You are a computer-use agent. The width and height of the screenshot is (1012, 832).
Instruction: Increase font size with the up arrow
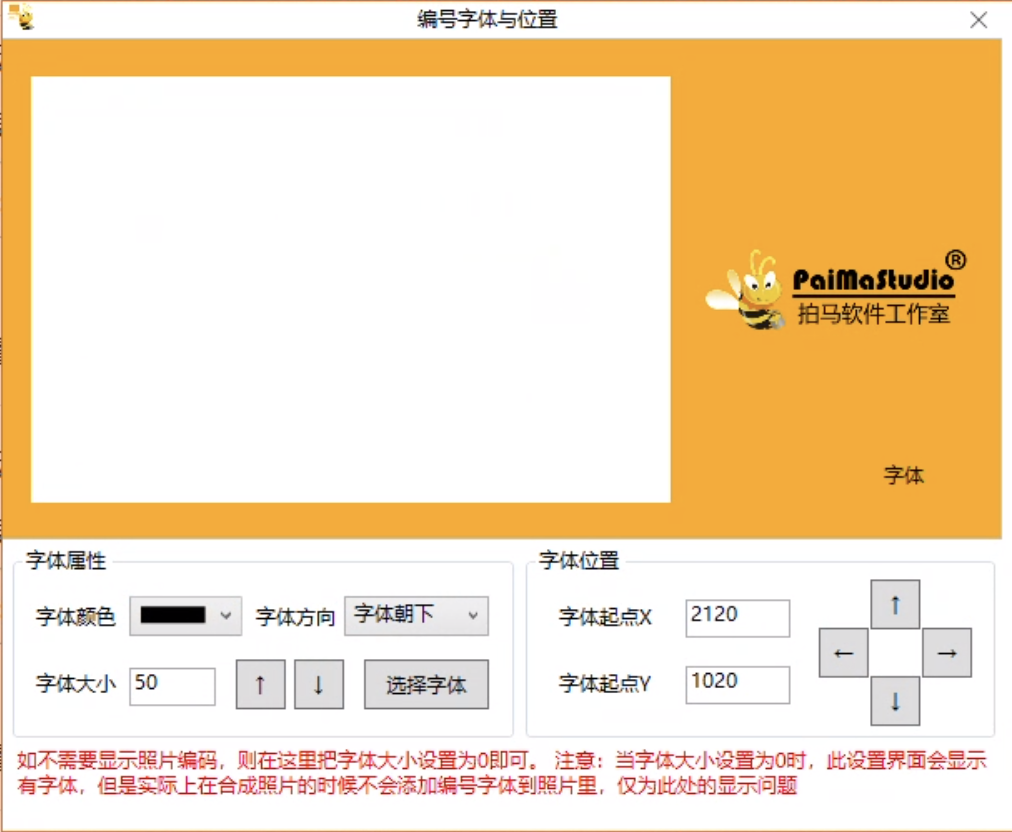point(260,684)
